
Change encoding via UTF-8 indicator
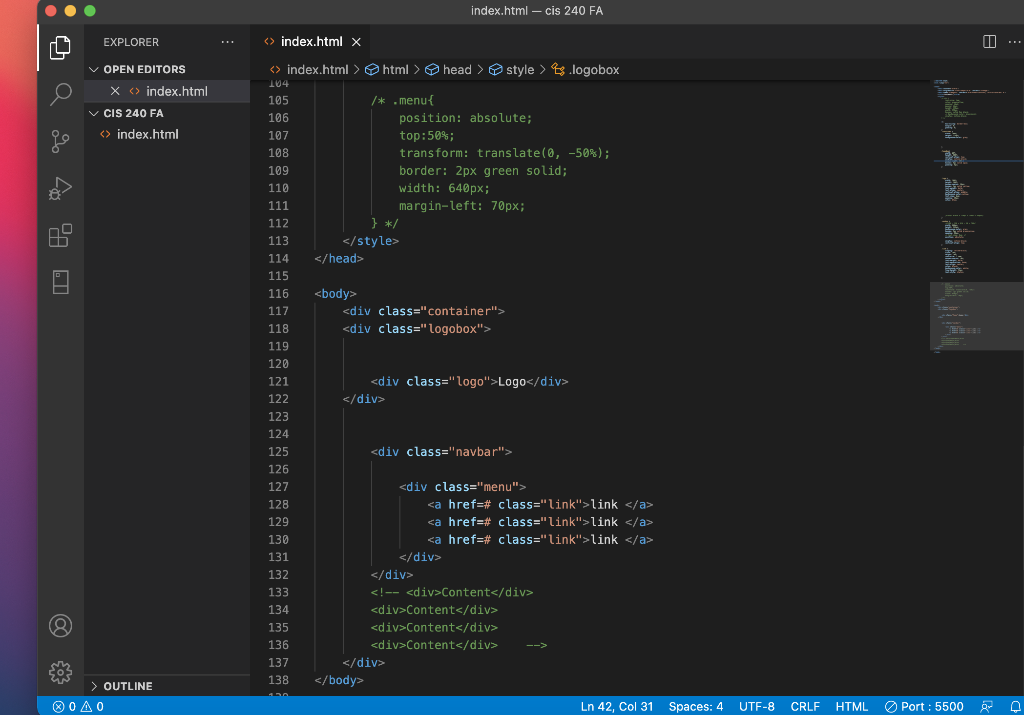(x=756, y=707)
